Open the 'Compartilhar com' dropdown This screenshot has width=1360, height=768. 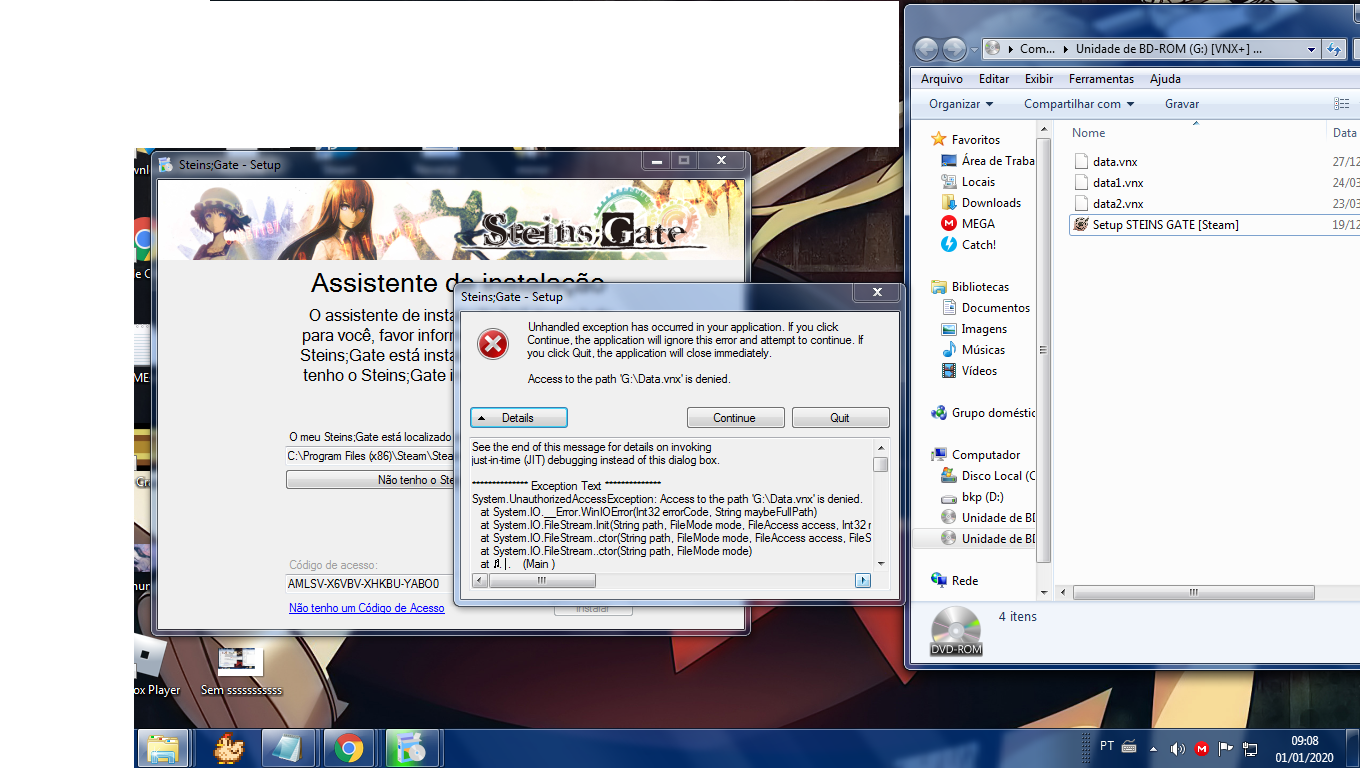tap(1079, 104)
